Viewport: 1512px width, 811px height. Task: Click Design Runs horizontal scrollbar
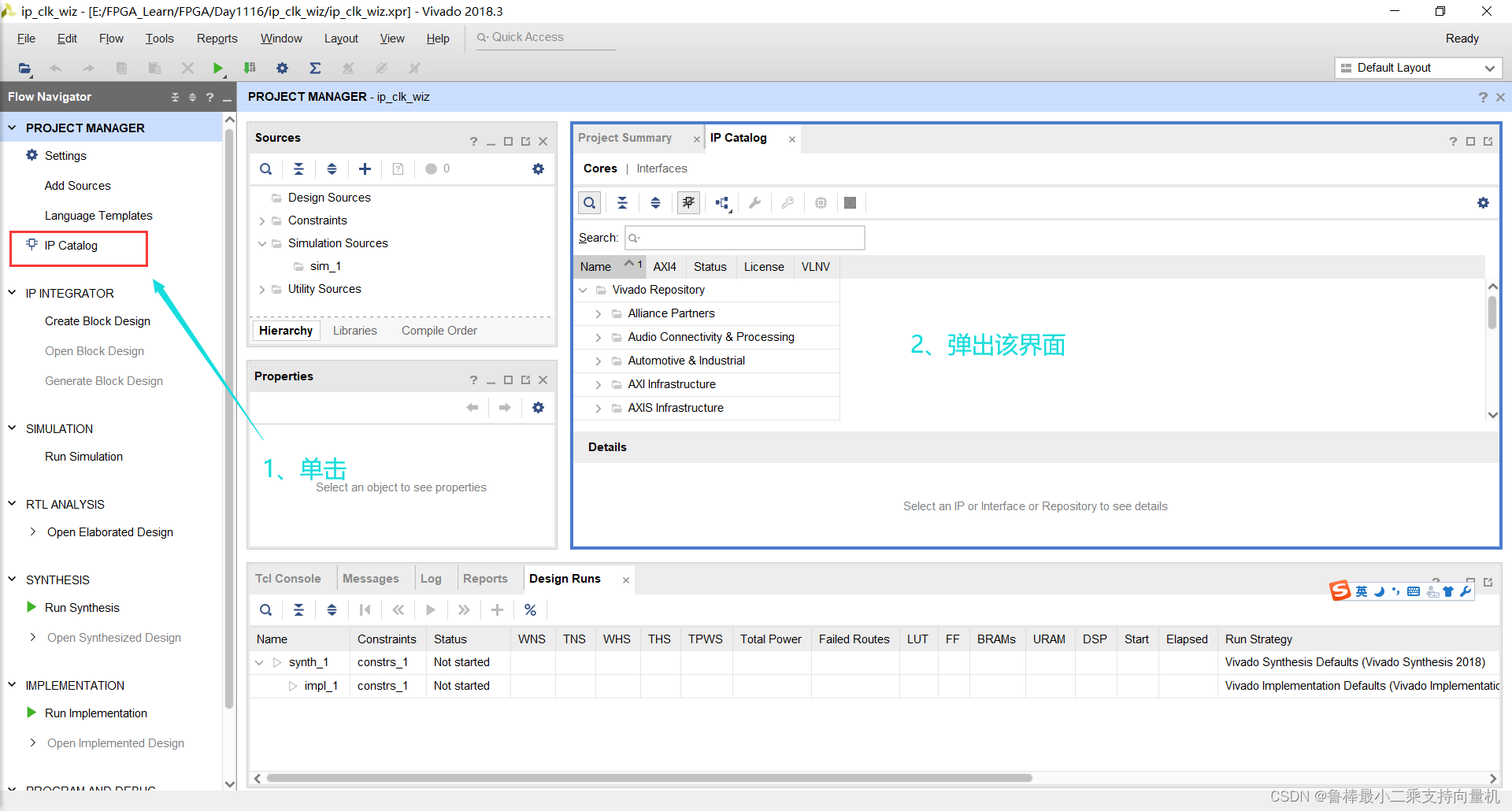[x=650, y=778]
